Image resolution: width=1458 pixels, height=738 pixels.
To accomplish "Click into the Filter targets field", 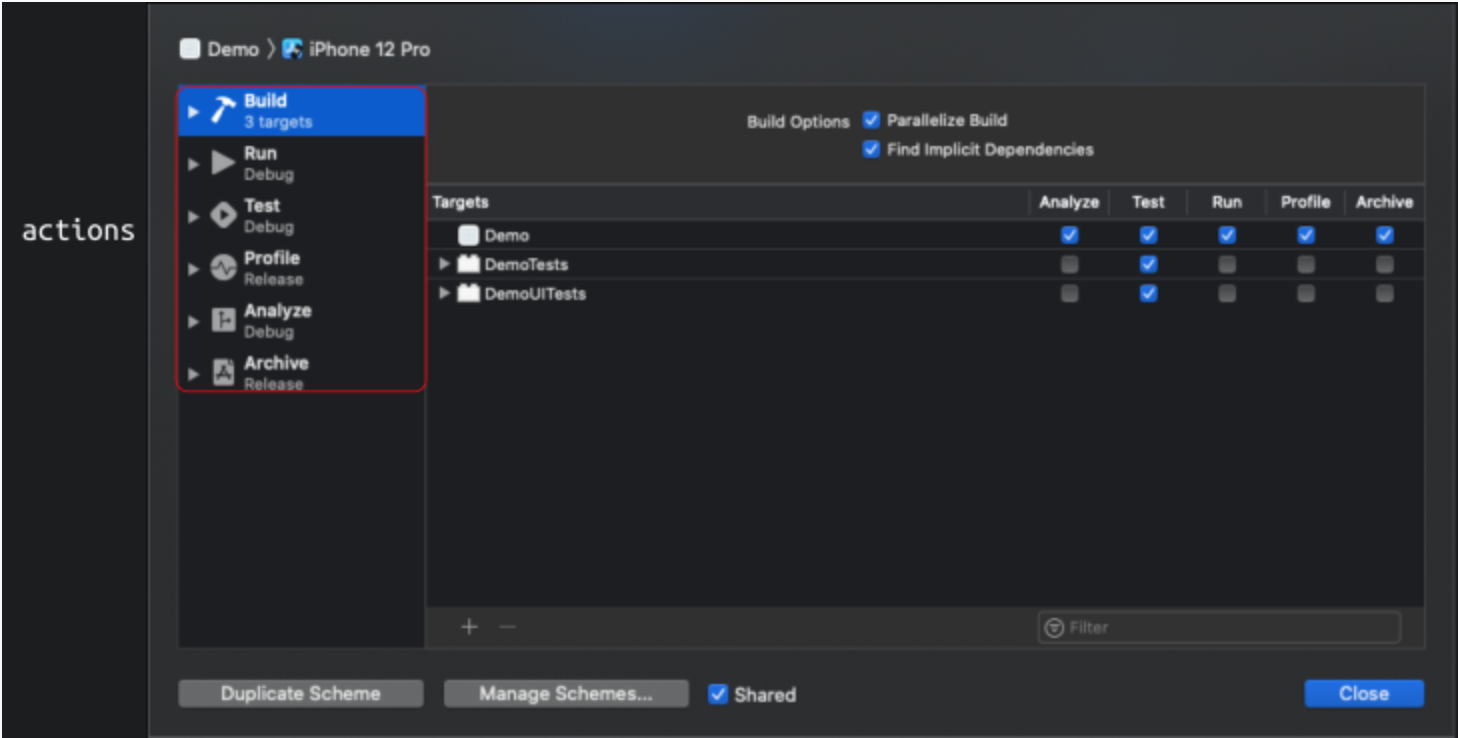I will coord(1219,628).
